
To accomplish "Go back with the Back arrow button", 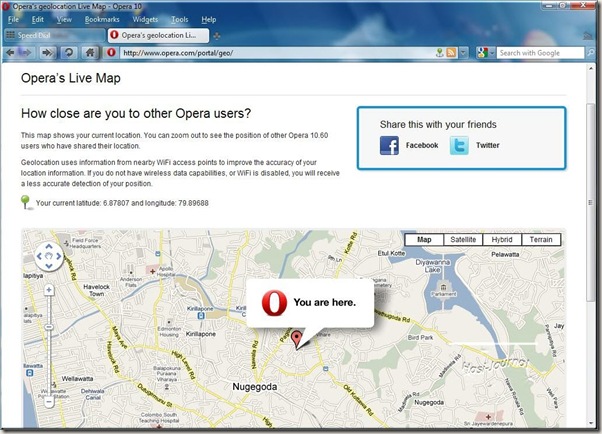I will click(10, 53).
